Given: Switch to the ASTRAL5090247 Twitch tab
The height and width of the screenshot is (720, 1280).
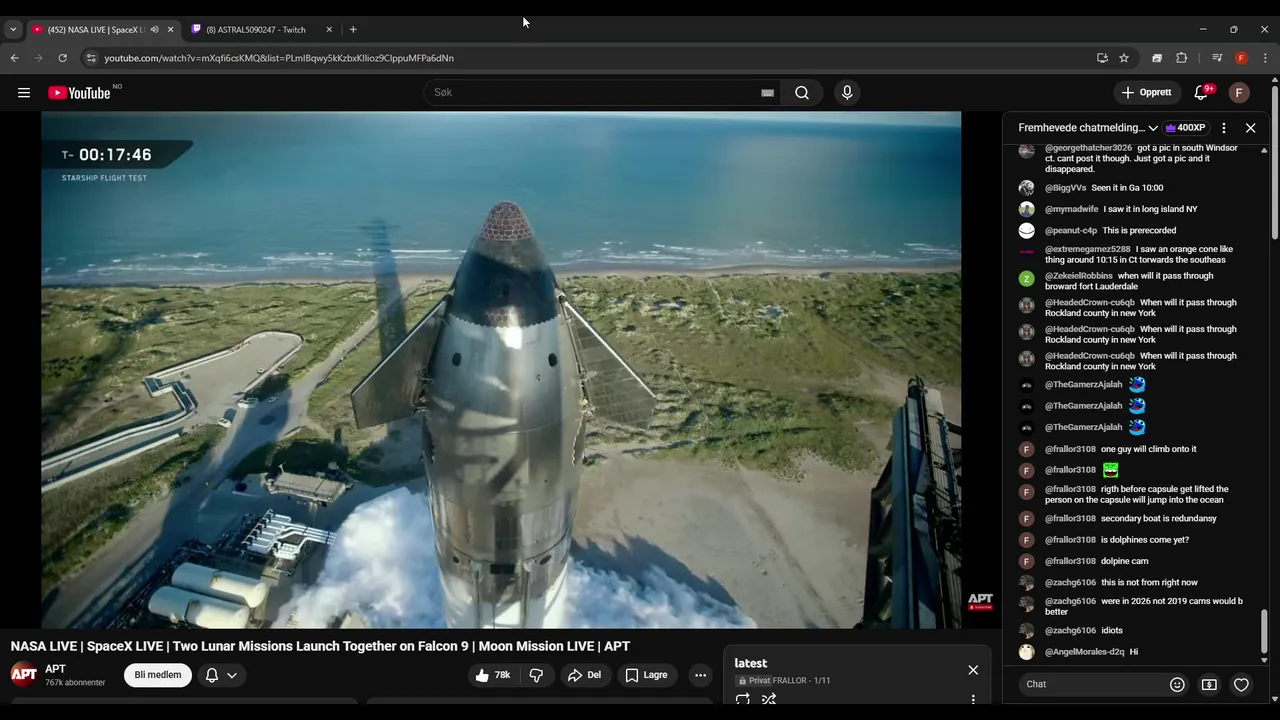Looking at the screenshot, I should [256, 30].
